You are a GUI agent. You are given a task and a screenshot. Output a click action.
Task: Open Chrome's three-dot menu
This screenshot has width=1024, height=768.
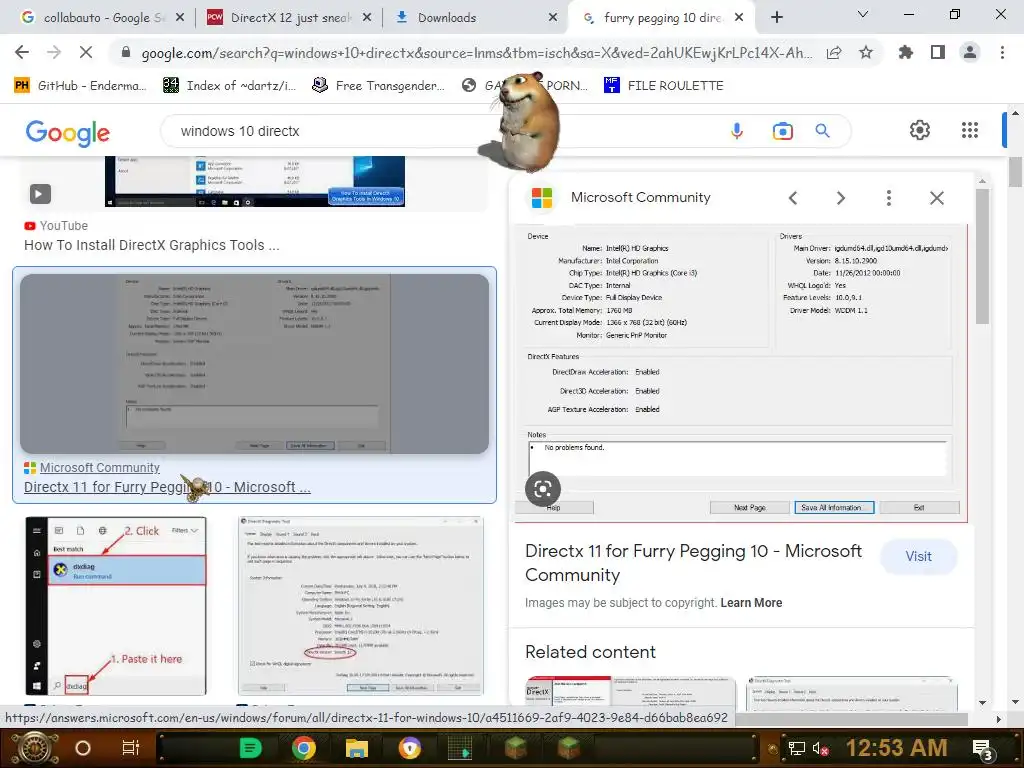(x=1002, y=52)
